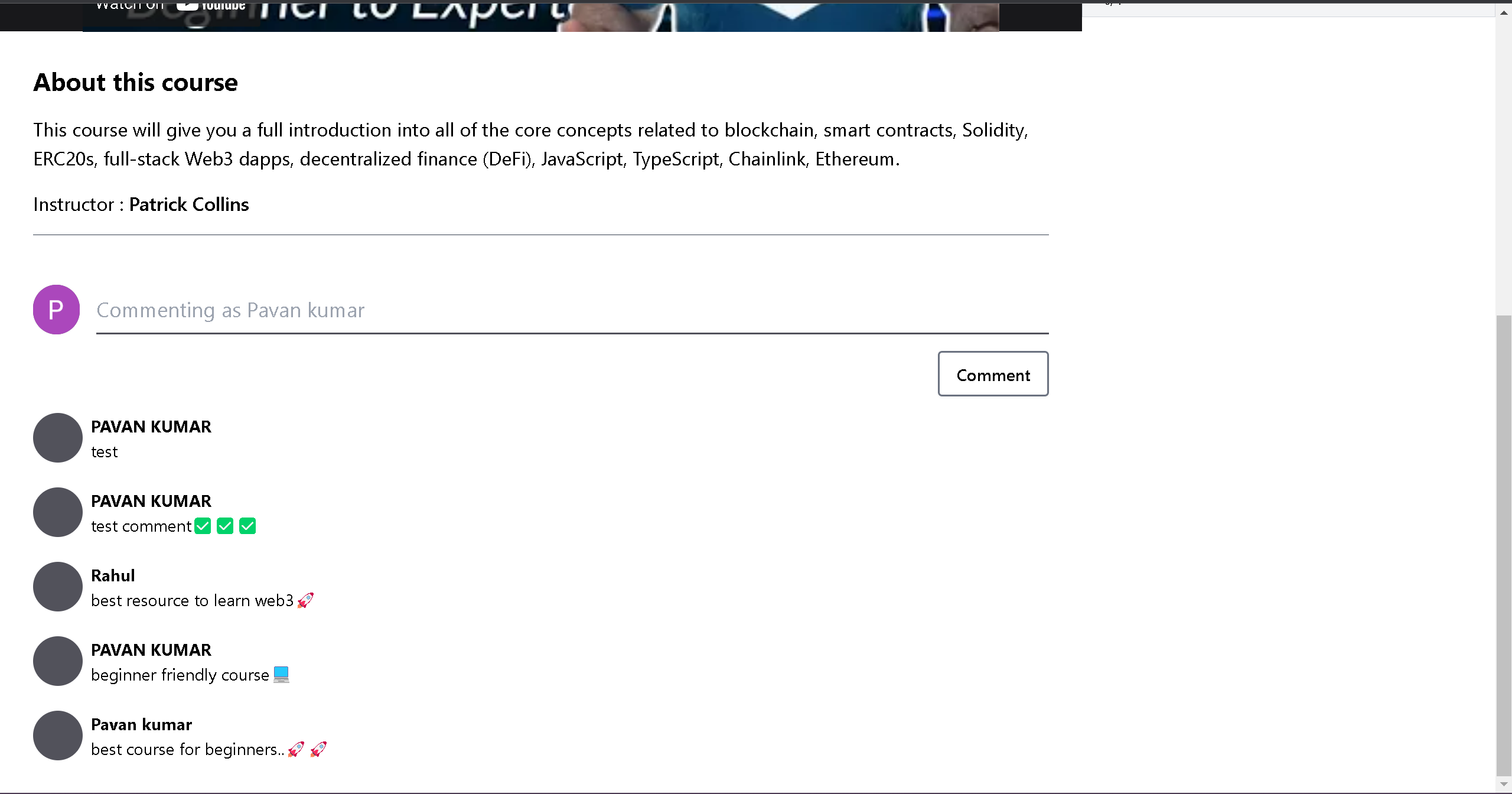The image size is (1512, 794).
Task: Expand the About this course section
Action: [x=135, y=82]
